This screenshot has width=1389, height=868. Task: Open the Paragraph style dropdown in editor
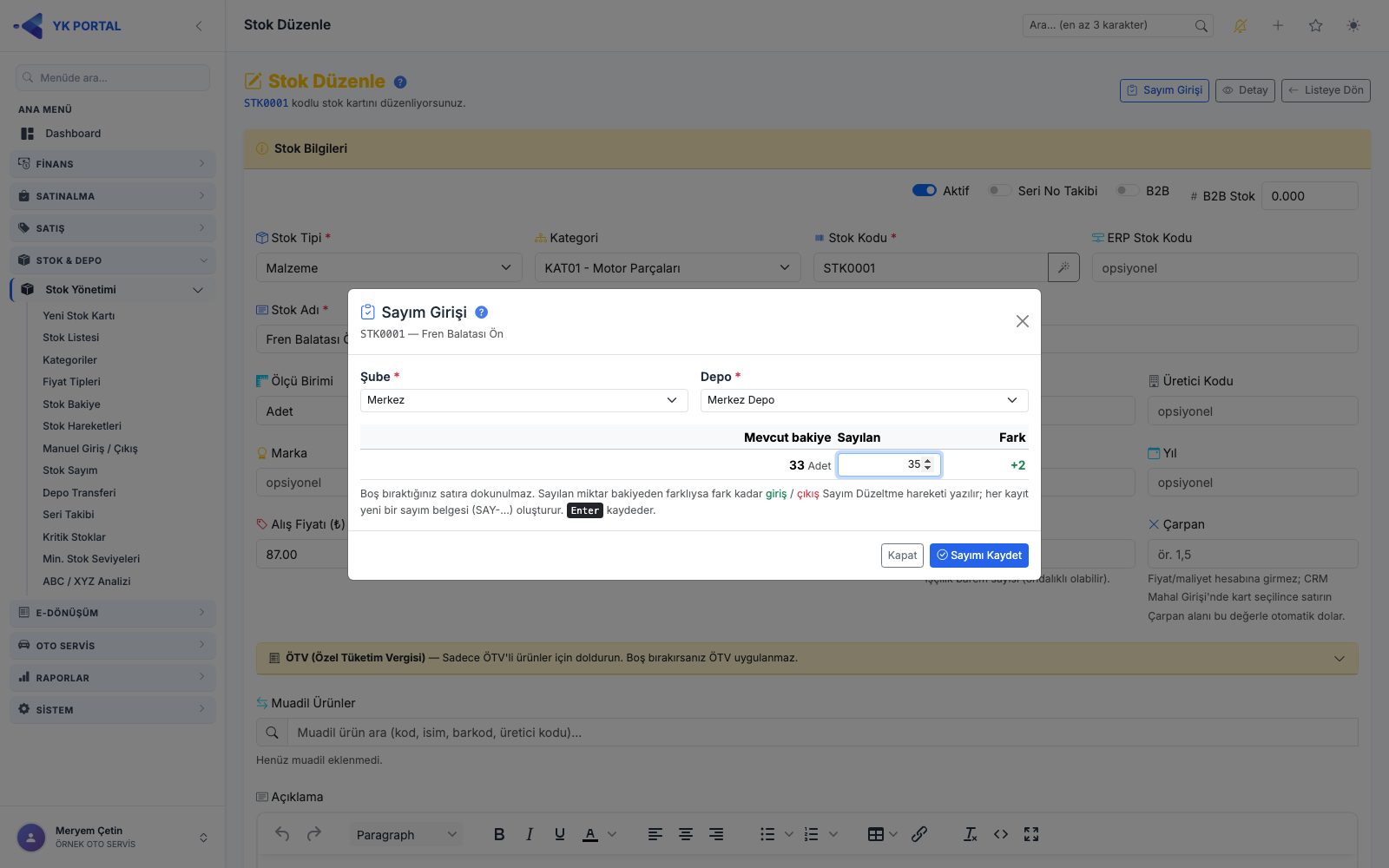405,834
